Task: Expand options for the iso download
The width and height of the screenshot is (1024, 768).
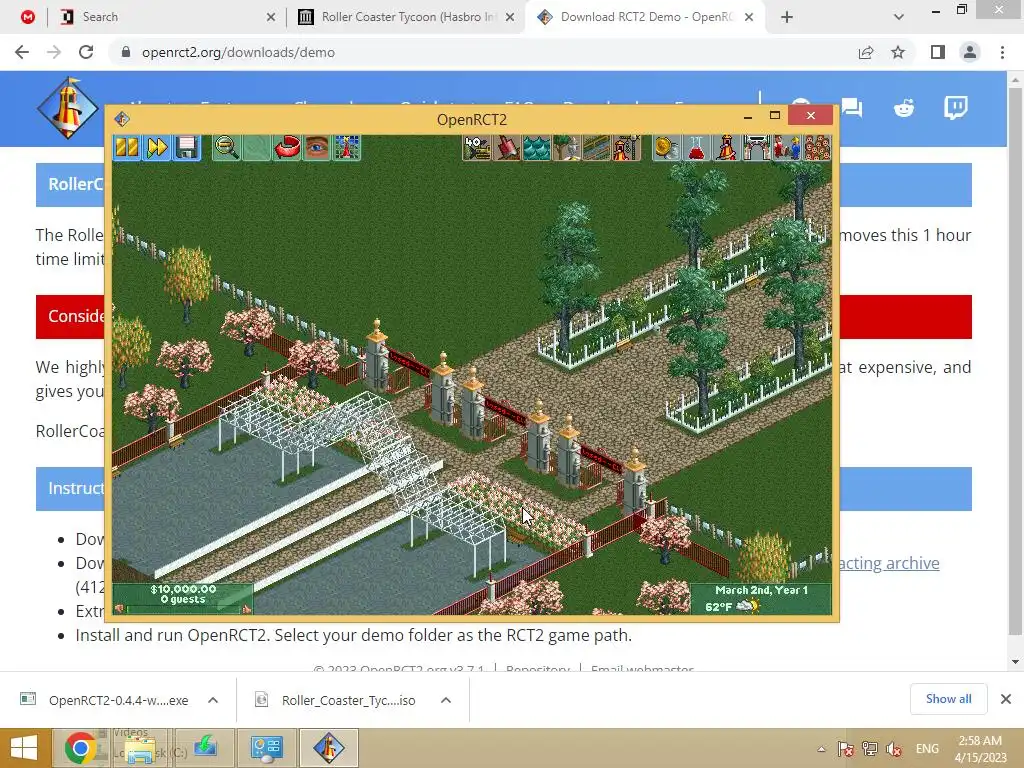Action: click(446, 700)
